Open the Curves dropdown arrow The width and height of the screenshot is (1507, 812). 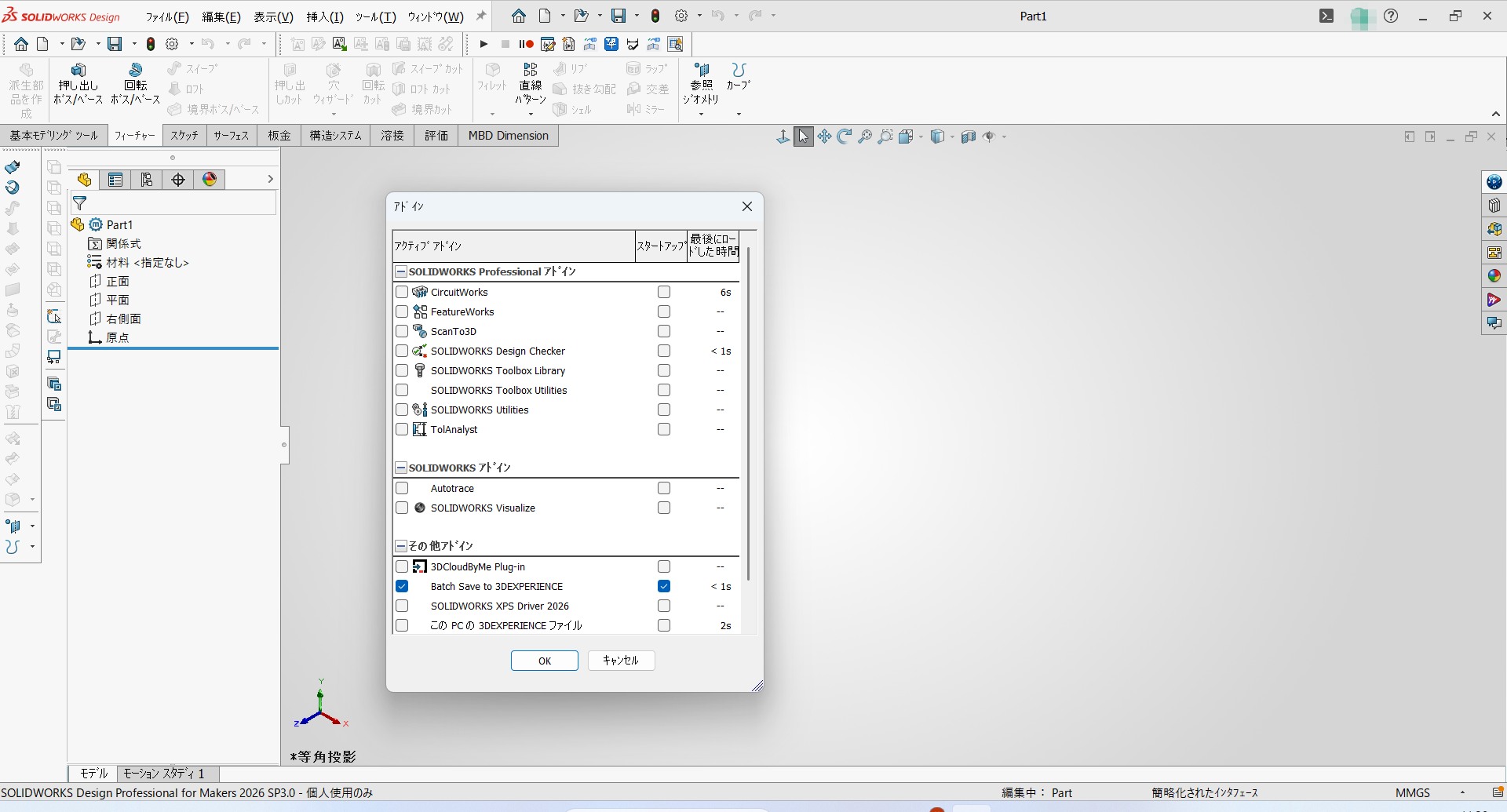(x=739, y=114)
